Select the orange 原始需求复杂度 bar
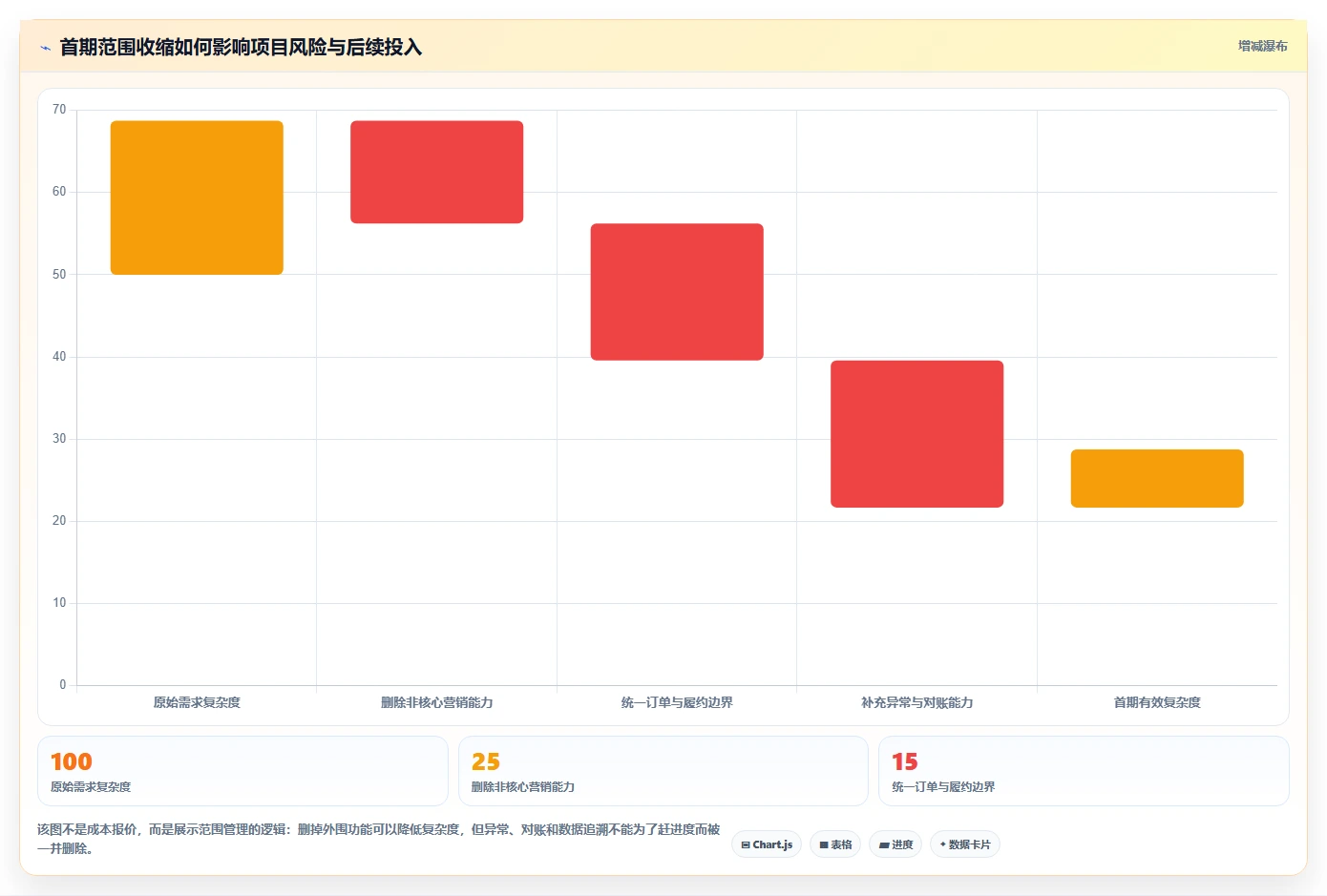The width and height of the screenshot is (1327, 896). tap(197, 198)
